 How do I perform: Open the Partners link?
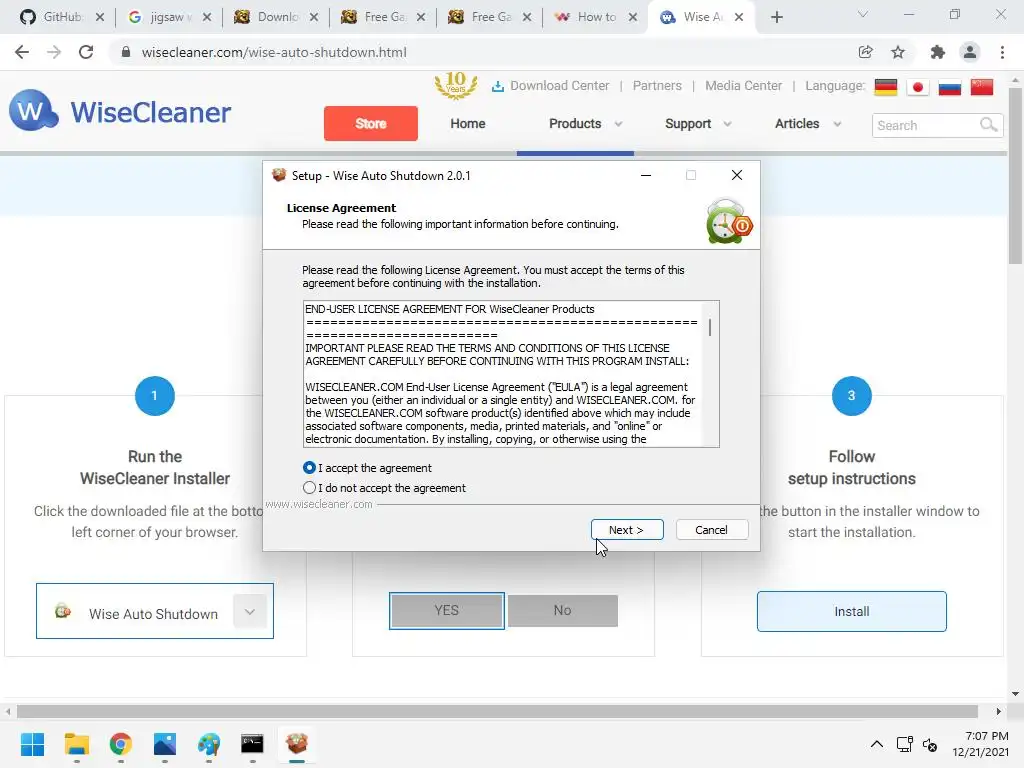click(657, 86)
